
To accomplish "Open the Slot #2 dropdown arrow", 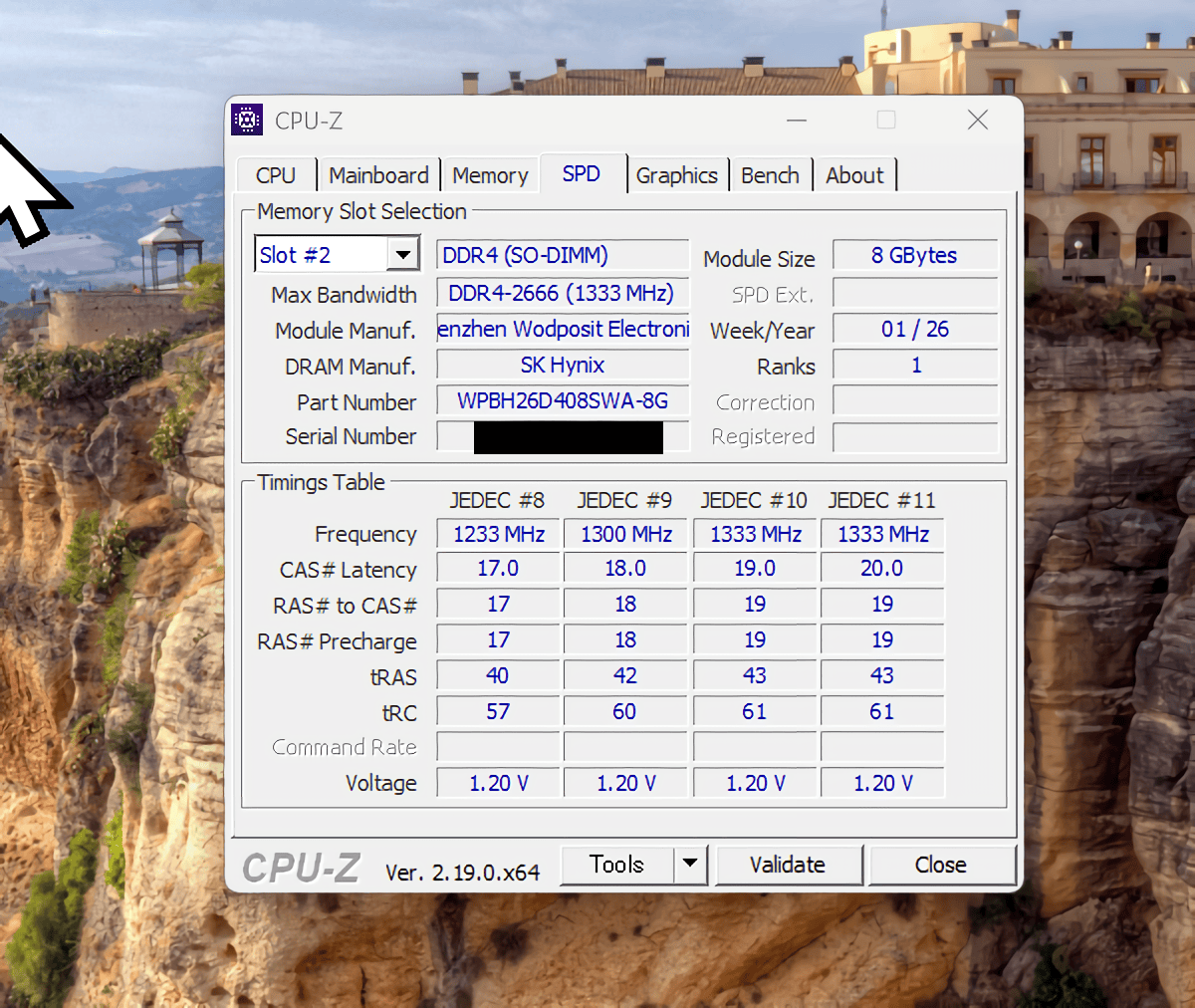I will tap(402, 255).
